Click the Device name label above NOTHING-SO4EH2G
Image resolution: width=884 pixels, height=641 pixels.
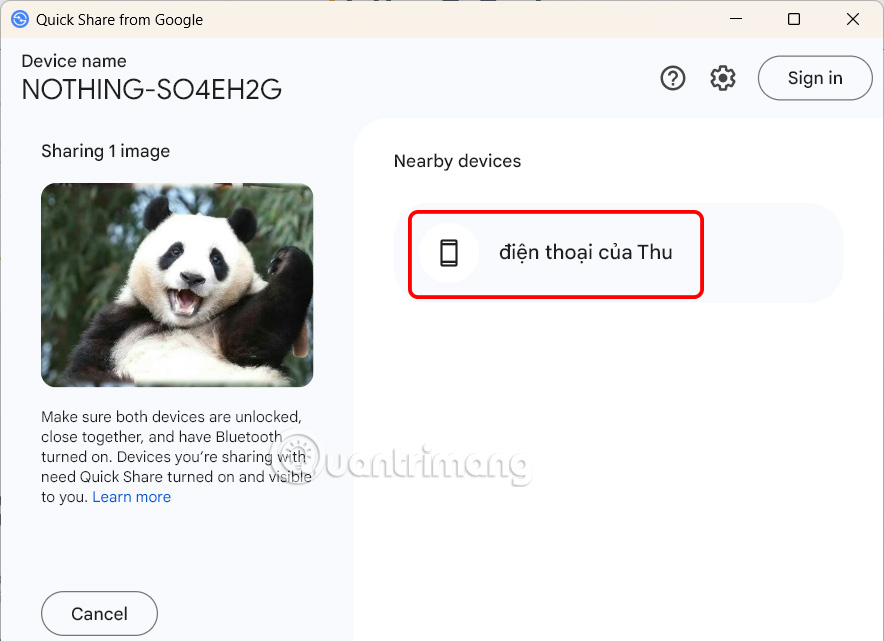pyautogui.click(x=74, y=61)
